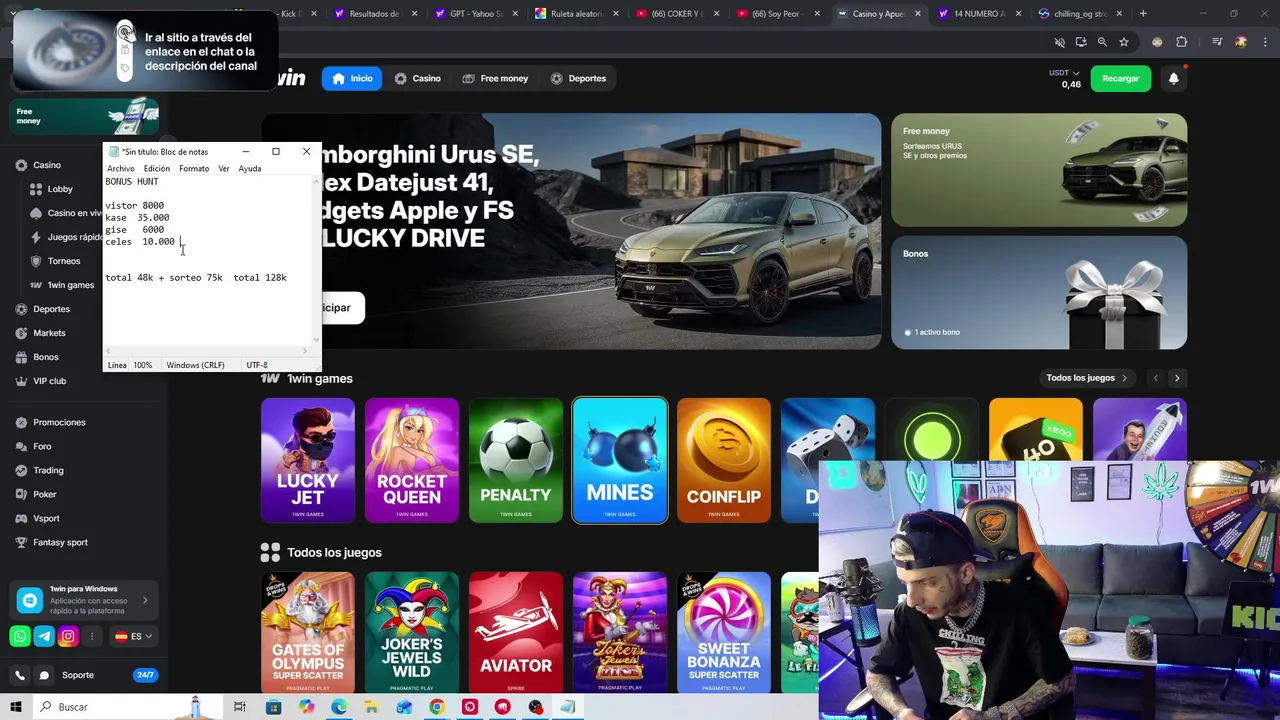Open the Ayuda menu in Notepad
The width and height of the screenshot is (1280, 720).
[x=250, y=169]
